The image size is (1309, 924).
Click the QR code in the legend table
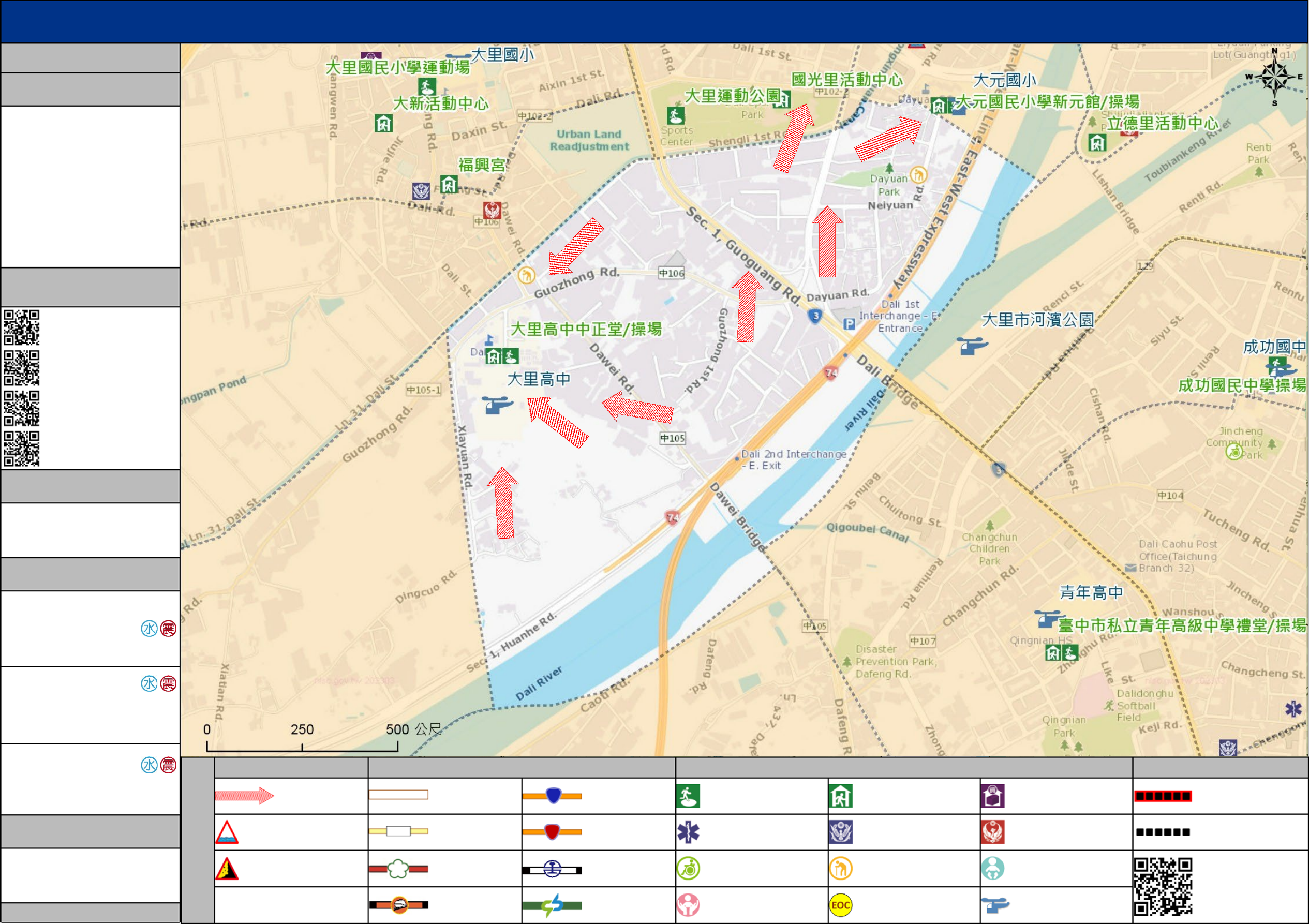pyautogui.click(x=1163, y=887)
